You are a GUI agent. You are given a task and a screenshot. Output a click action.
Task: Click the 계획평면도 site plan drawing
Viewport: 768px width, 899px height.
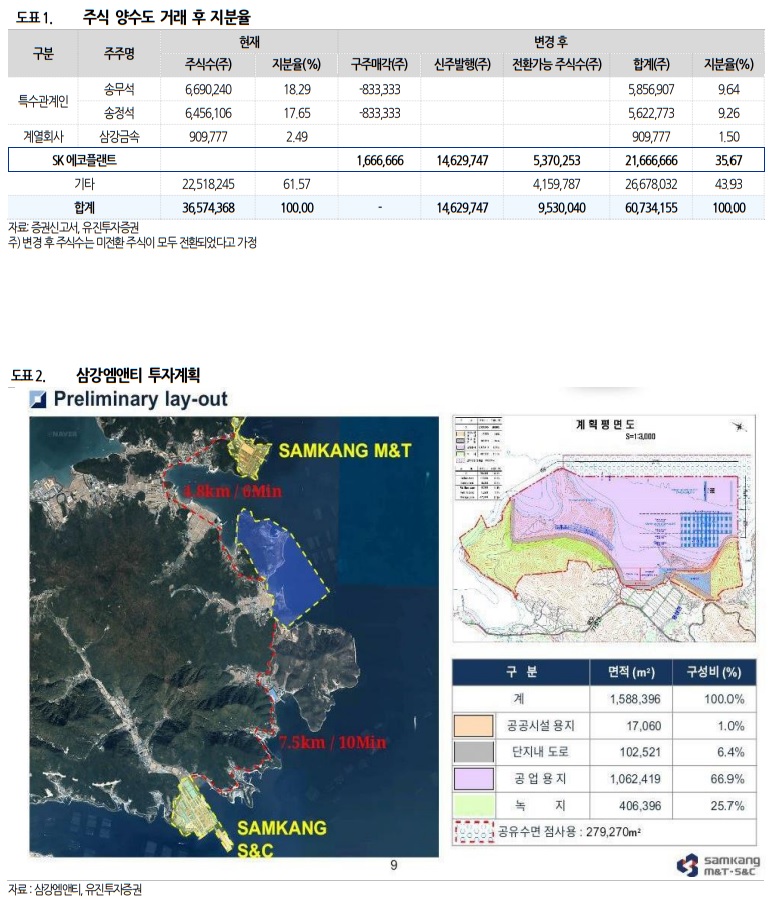click(x=604, y=528)
